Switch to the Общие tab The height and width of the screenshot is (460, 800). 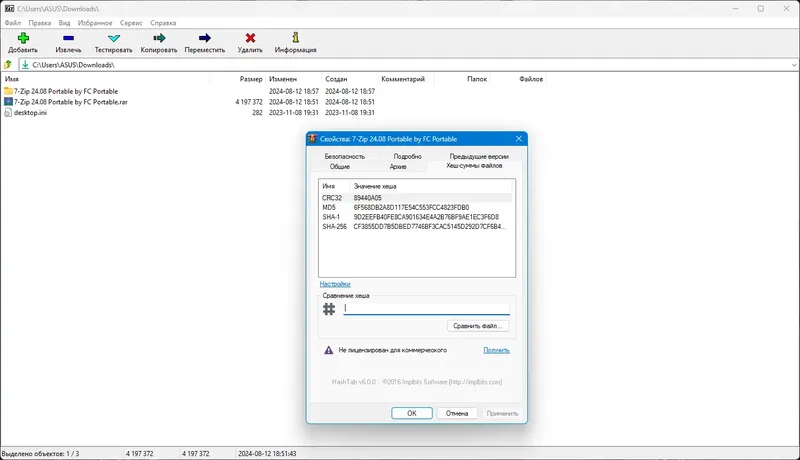click(340, 167)
